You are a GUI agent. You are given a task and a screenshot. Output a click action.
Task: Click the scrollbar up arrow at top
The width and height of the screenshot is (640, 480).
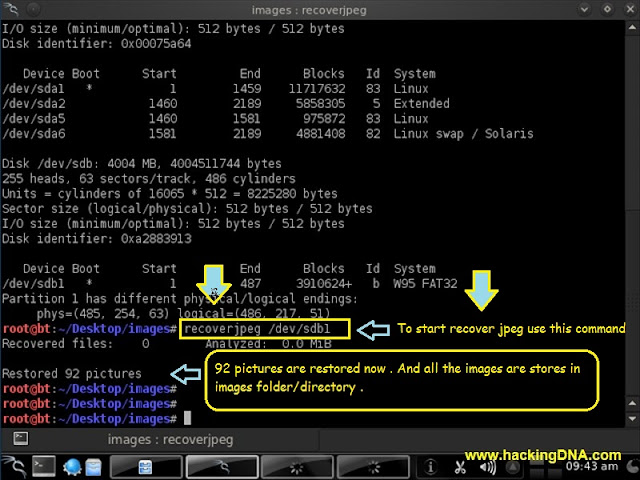(x=632, y=28)
